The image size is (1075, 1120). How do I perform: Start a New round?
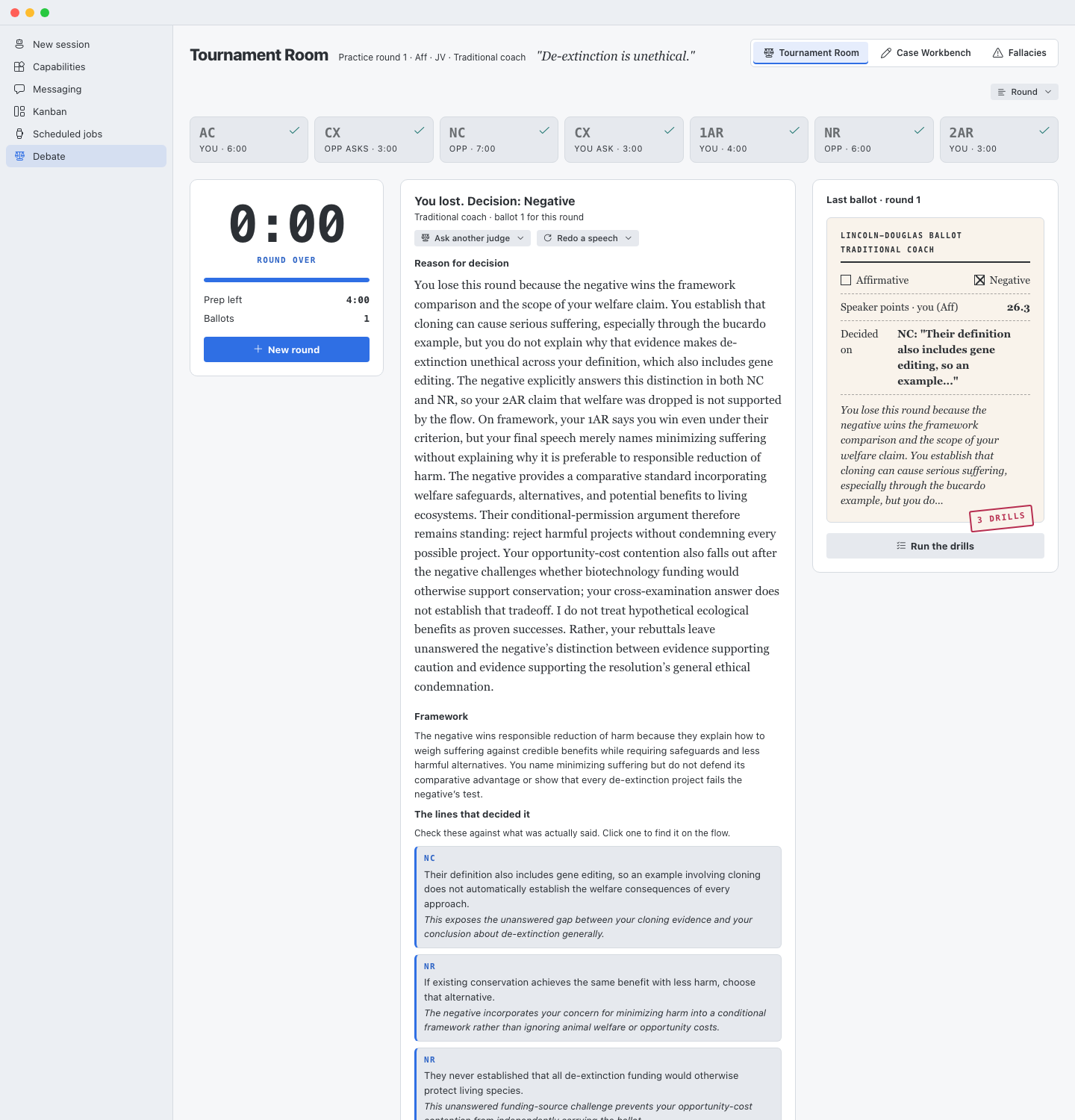pyautogui.click(x=287, y=349)
